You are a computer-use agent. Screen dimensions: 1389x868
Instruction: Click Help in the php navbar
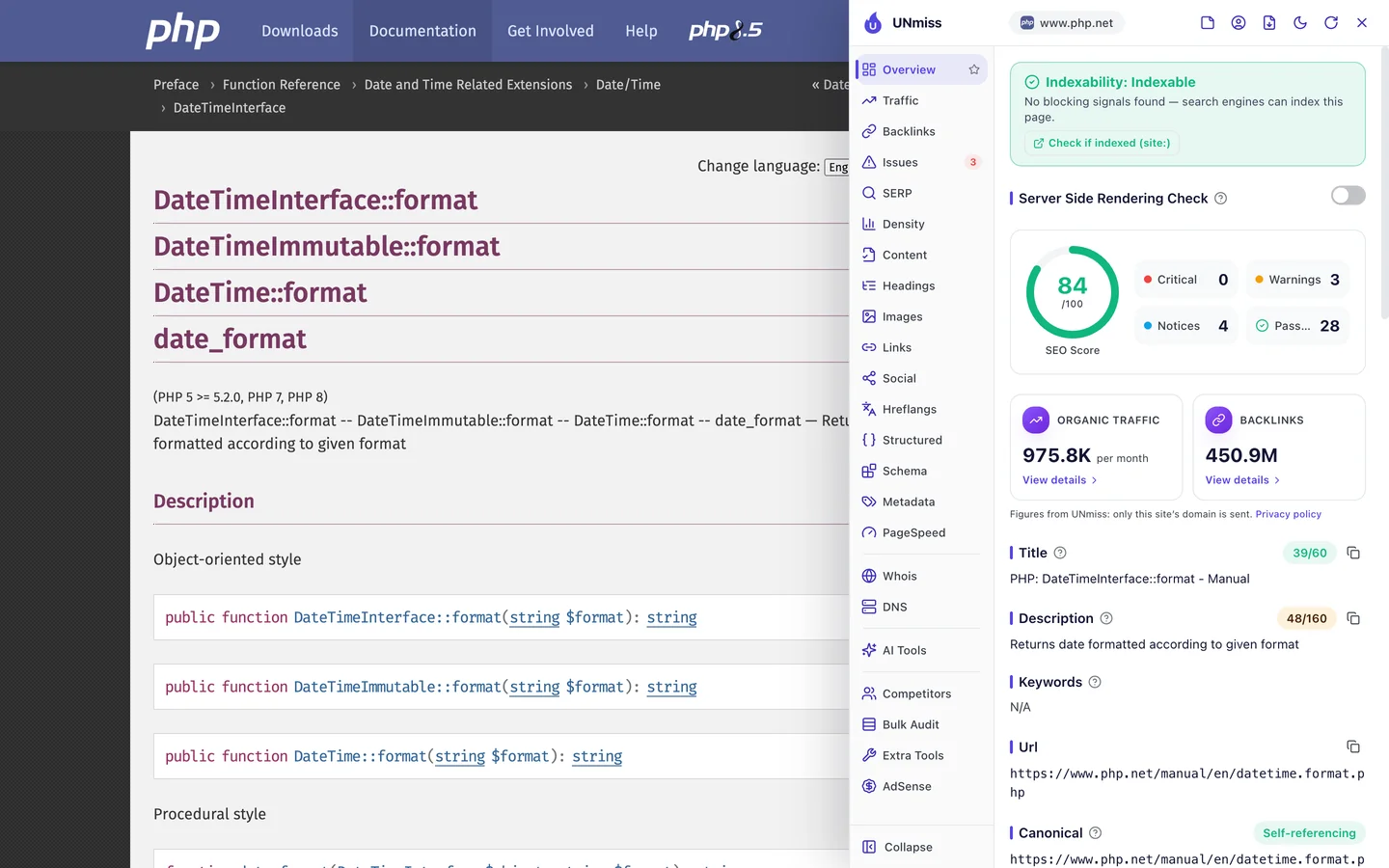click(641, 31)
